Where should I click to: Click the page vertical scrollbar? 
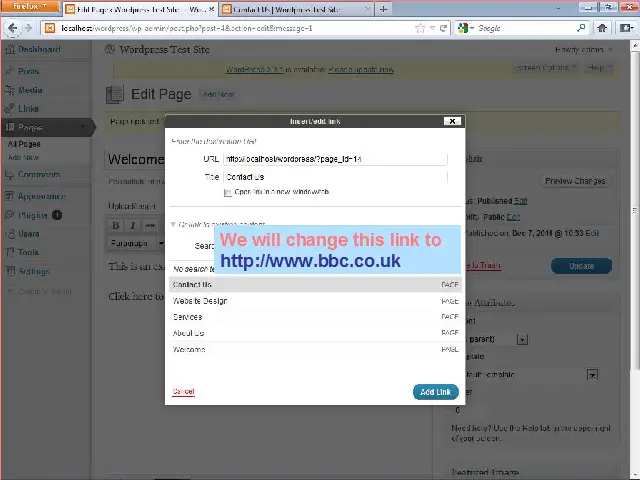tap(635, 211)
